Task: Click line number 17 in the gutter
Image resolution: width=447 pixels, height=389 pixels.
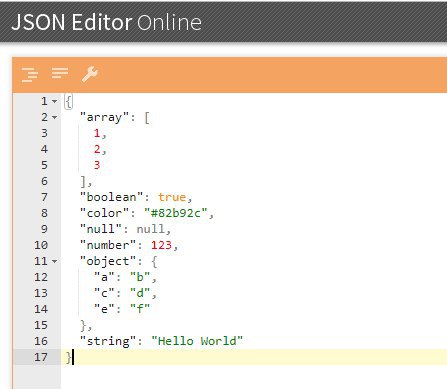Action: pyautogui.click(x=41, y=357)
